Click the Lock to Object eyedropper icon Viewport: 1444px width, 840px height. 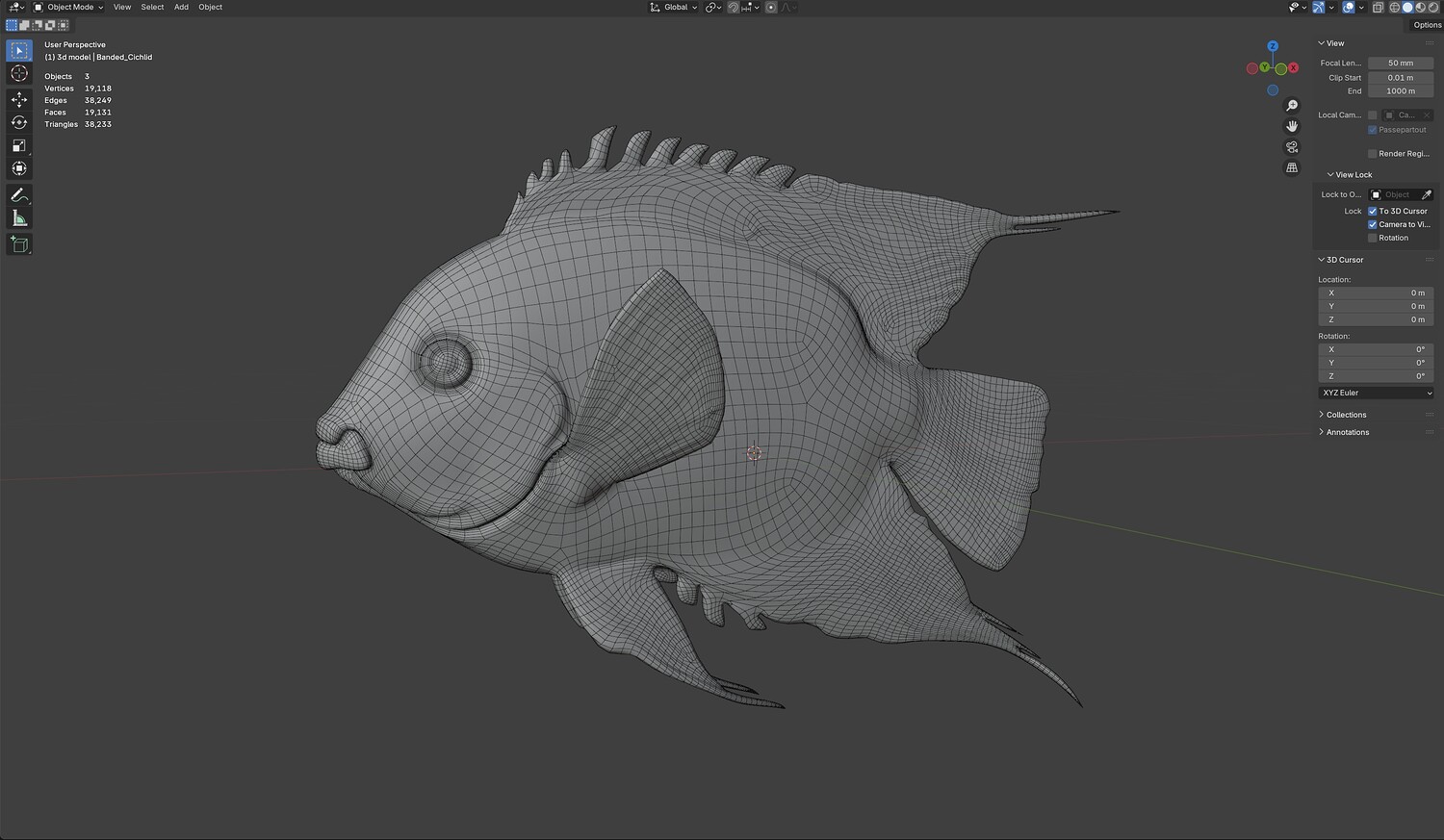tap(1426, 194)
